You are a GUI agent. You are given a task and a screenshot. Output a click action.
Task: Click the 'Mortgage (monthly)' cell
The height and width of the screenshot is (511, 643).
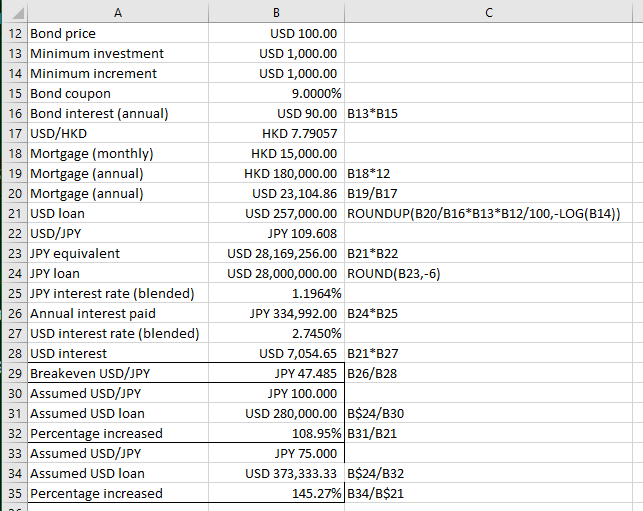coord(118,153)
